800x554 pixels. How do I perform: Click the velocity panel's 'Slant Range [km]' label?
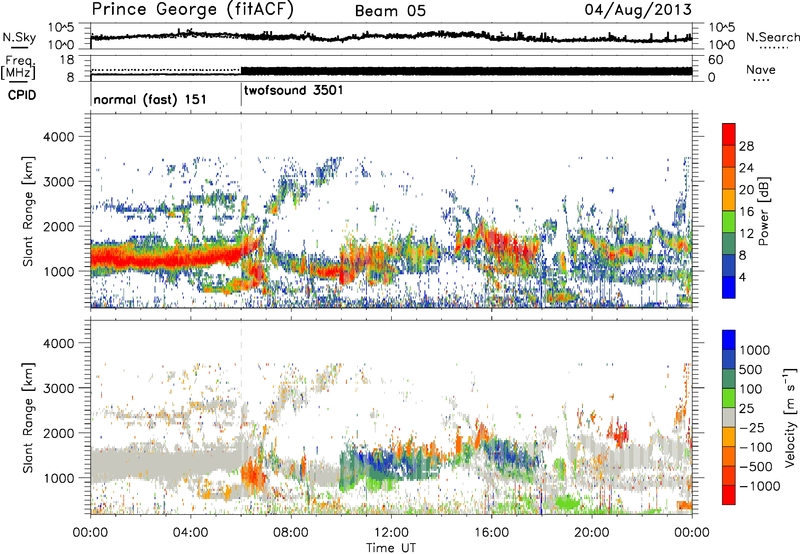[x=28, y=417]
